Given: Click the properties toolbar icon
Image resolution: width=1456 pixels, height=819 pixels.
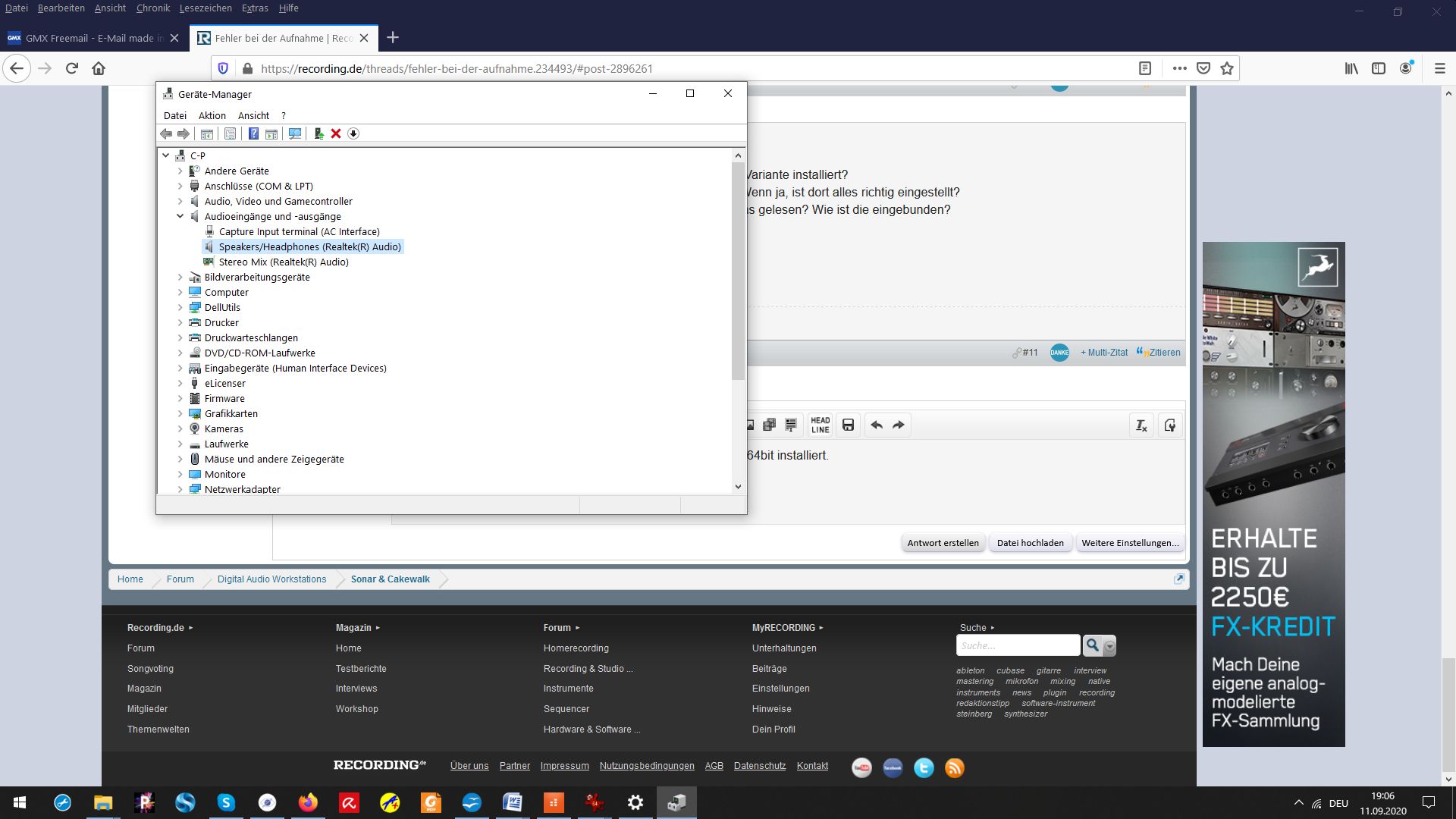Looking at the screenshot, I should (230, 133).
